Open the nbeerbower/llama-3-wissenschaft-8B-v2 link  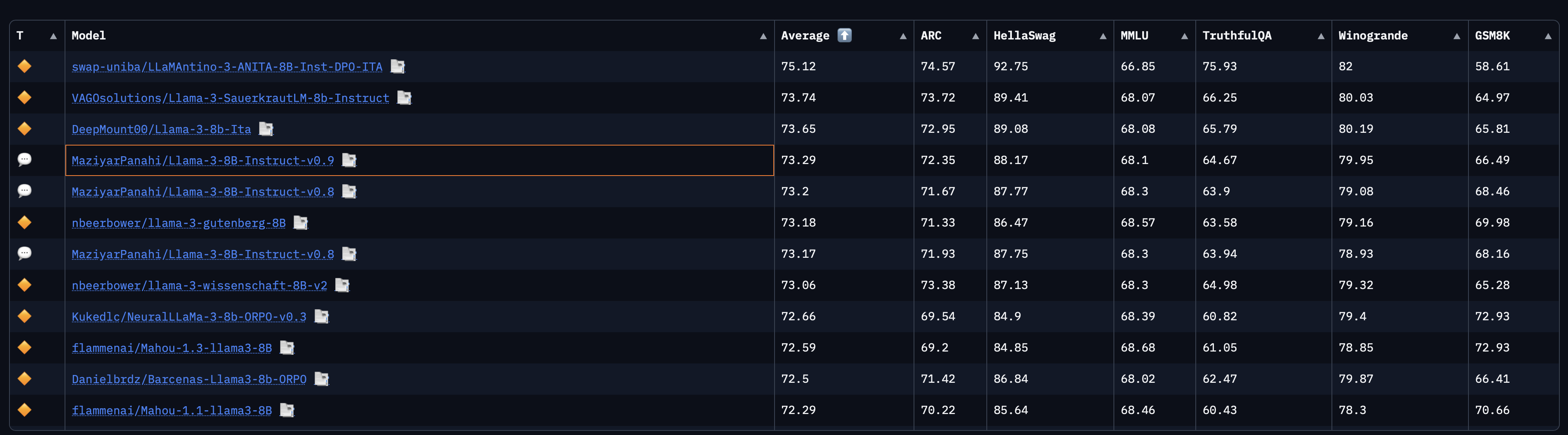point(199,285)
